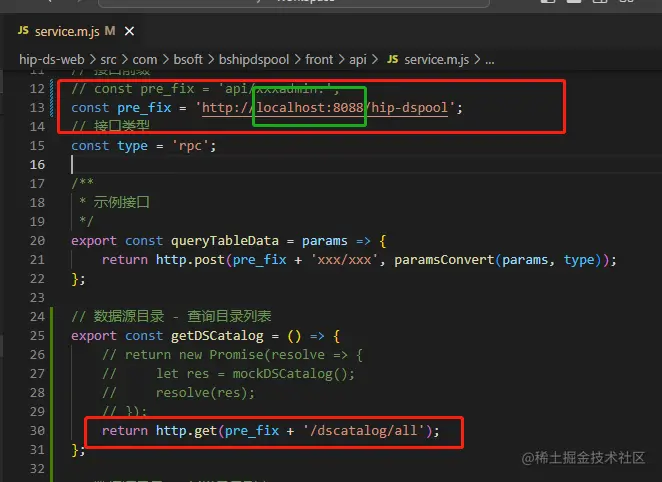Click line number 25 in the gutter
The height and width of the screenshot is (482, 662).
[x=37, y=336]
